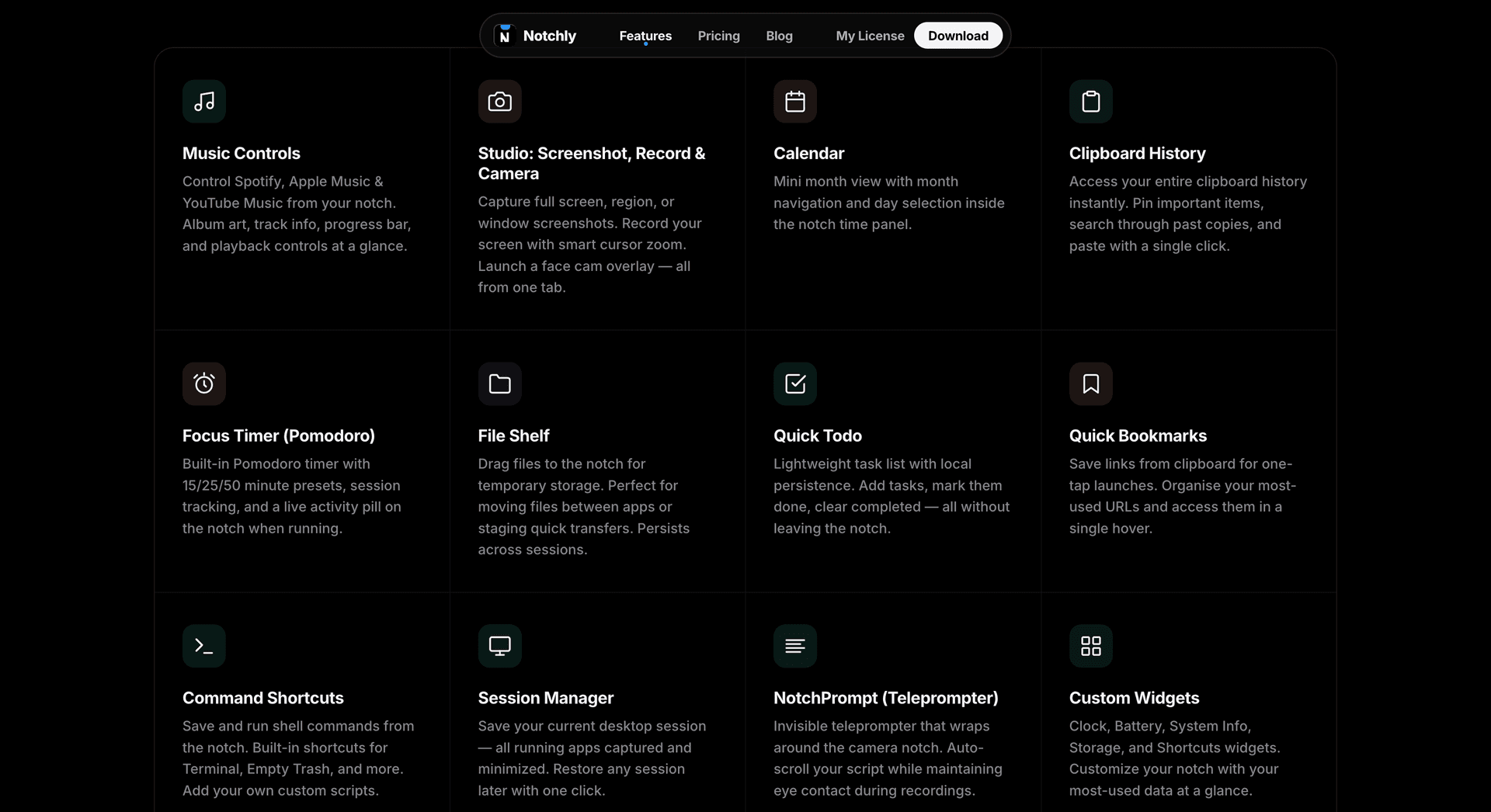Click the Quick Bookmarks bookmark icon

[x=1091, y=383]
